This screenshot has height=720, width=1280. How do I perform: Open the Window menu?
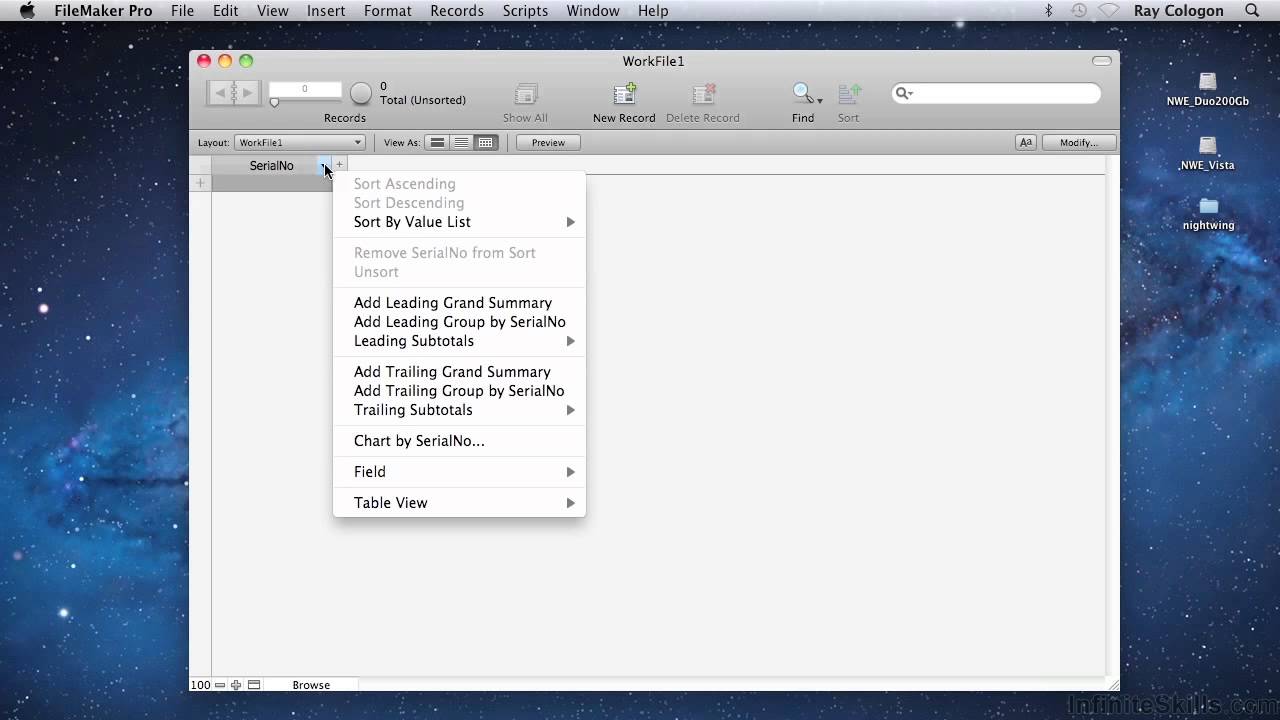[x=593, y=11]
